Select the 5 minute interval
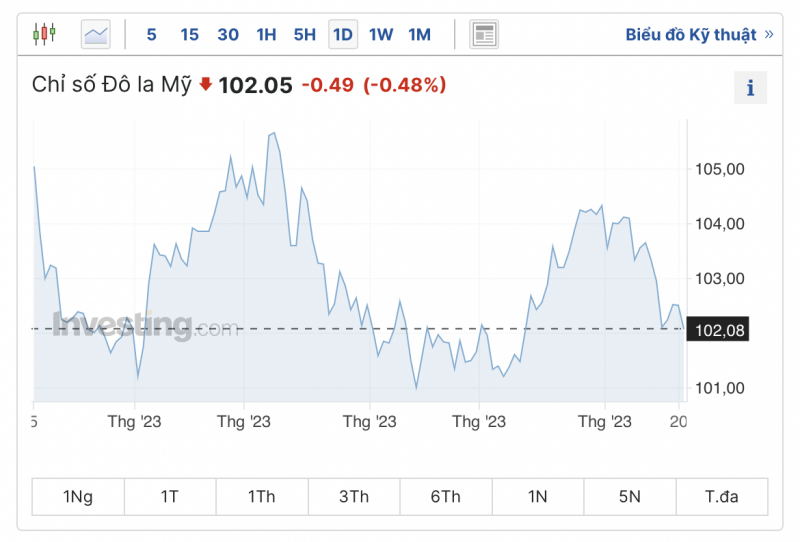This screenshot has height=542, width=800. point(151,35)
